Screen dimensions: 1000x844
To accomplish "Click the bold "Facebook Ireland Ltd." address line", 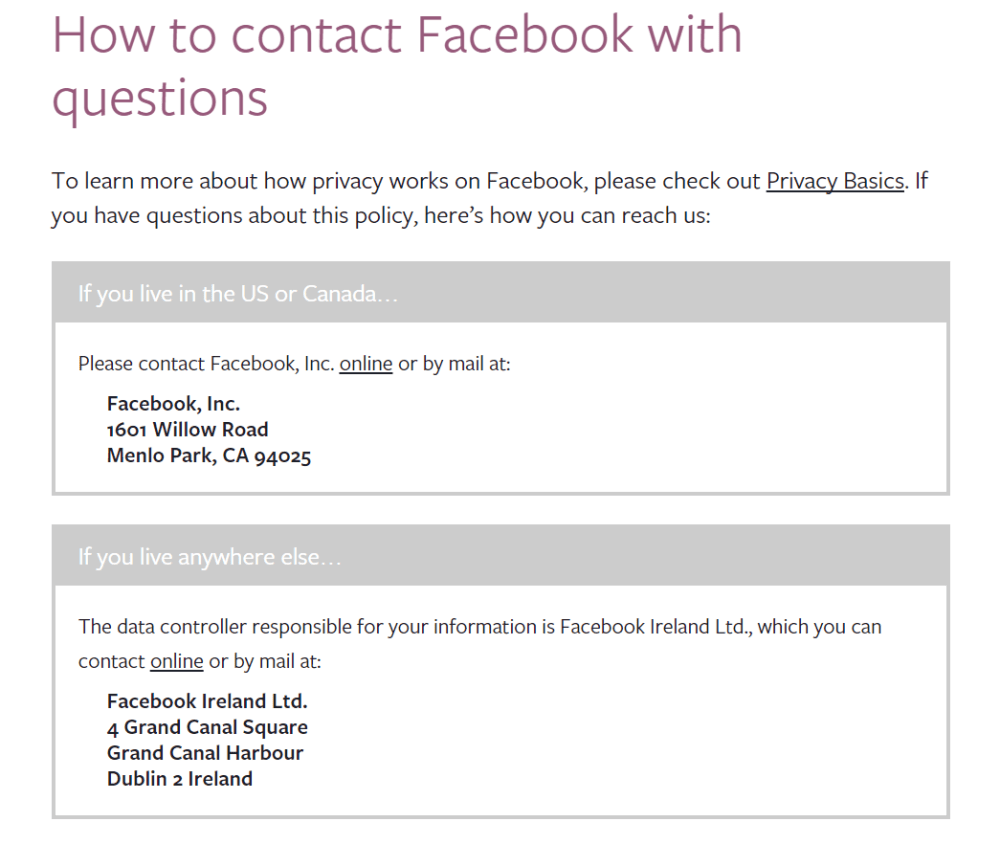I will click(x=207, y=701).
